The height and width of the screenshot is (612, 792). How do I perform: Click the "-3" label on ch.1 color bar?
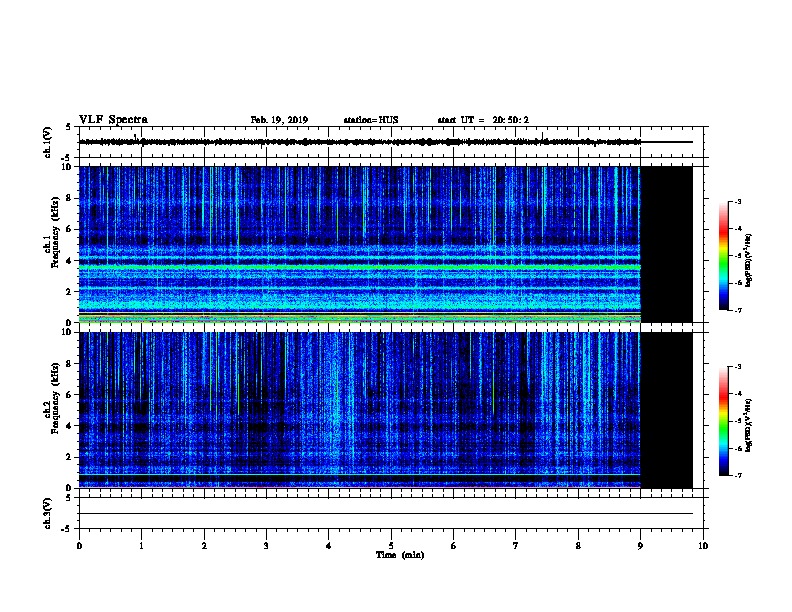click(737, 201)
